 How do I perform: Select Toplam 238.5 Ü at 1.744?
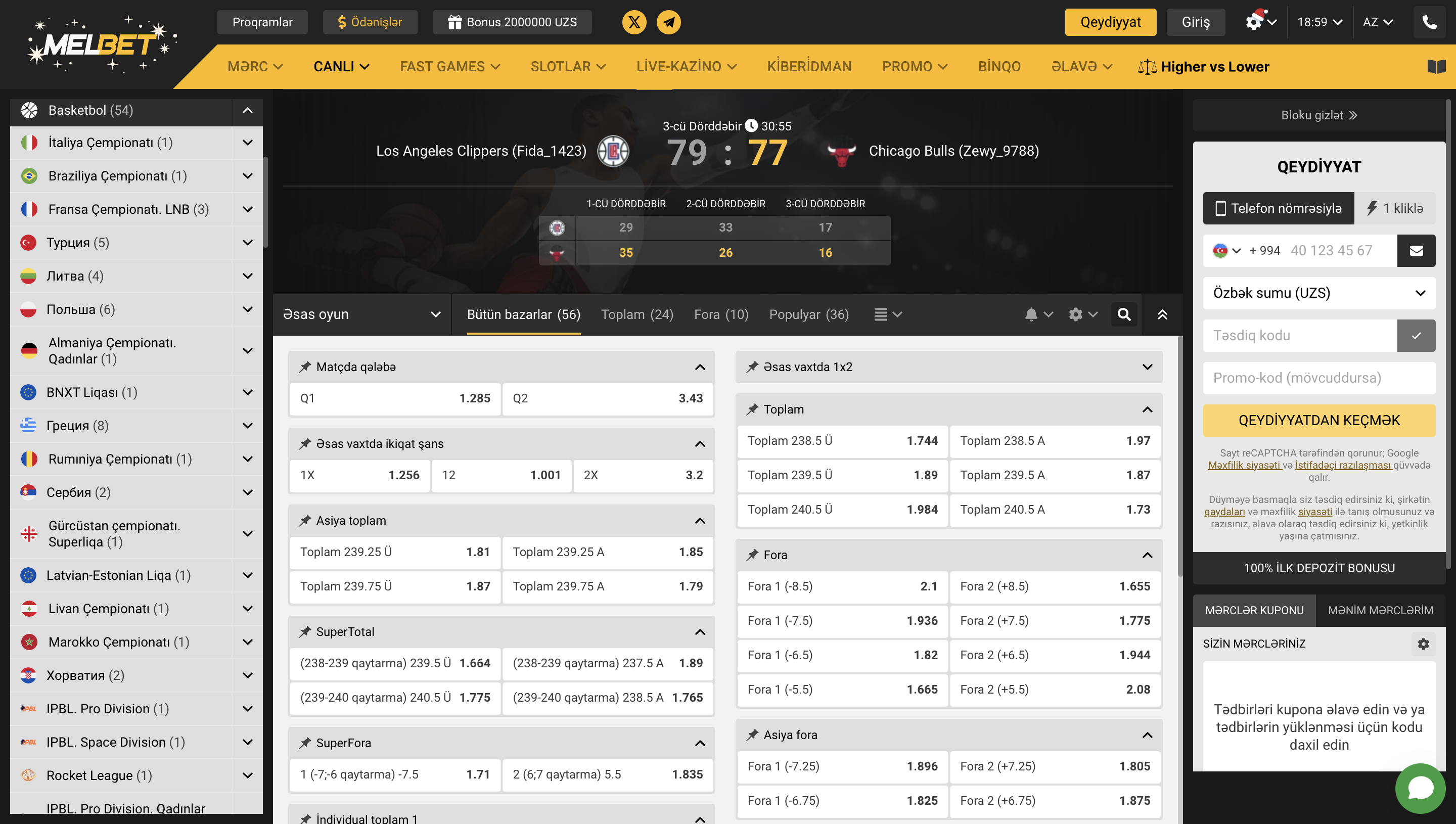point(842,441)
